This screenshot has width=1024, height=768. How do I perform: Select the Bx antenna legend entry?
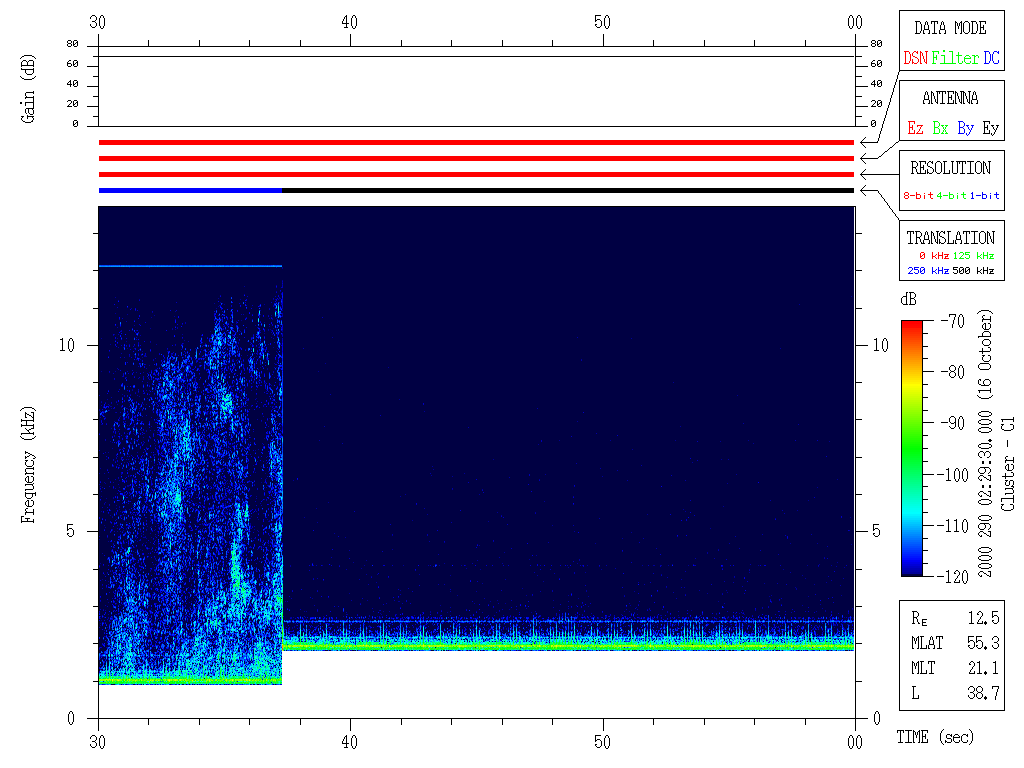(x=940, y=129)
